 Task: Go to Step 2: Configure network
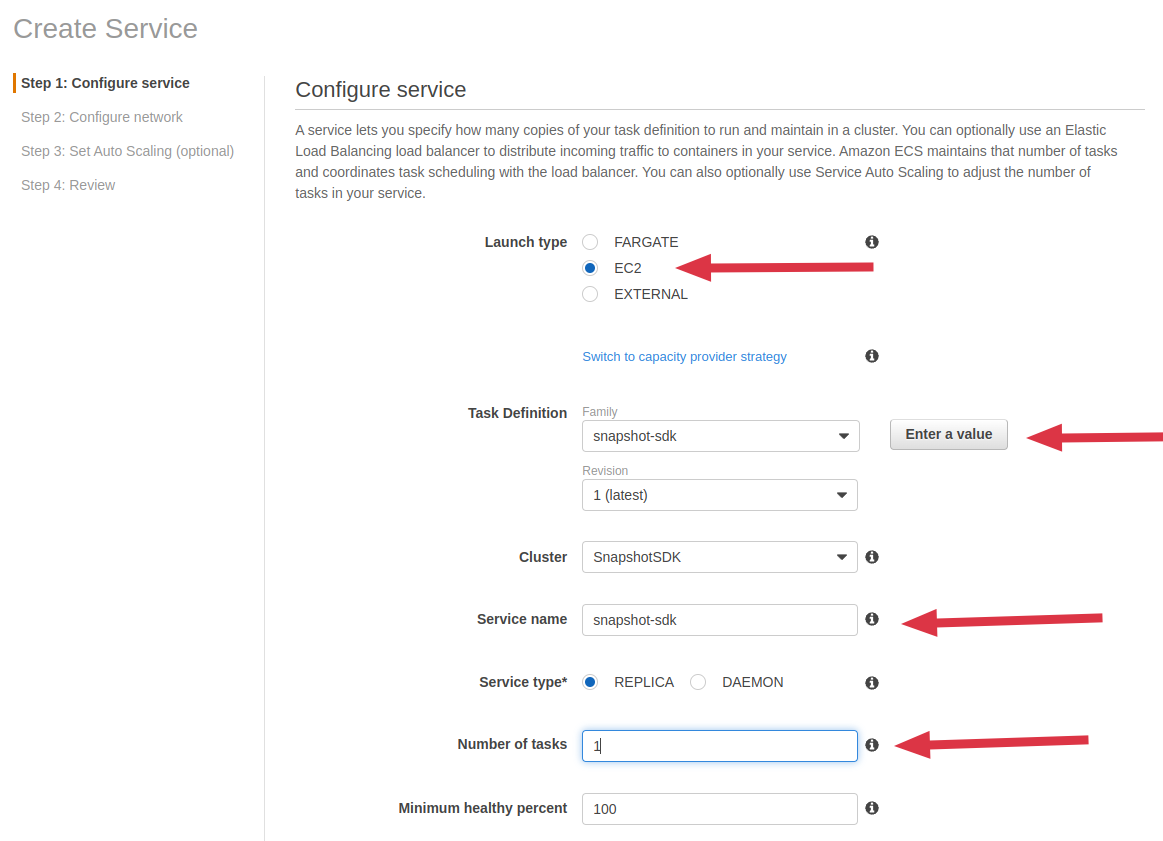[x=102, y=117]
